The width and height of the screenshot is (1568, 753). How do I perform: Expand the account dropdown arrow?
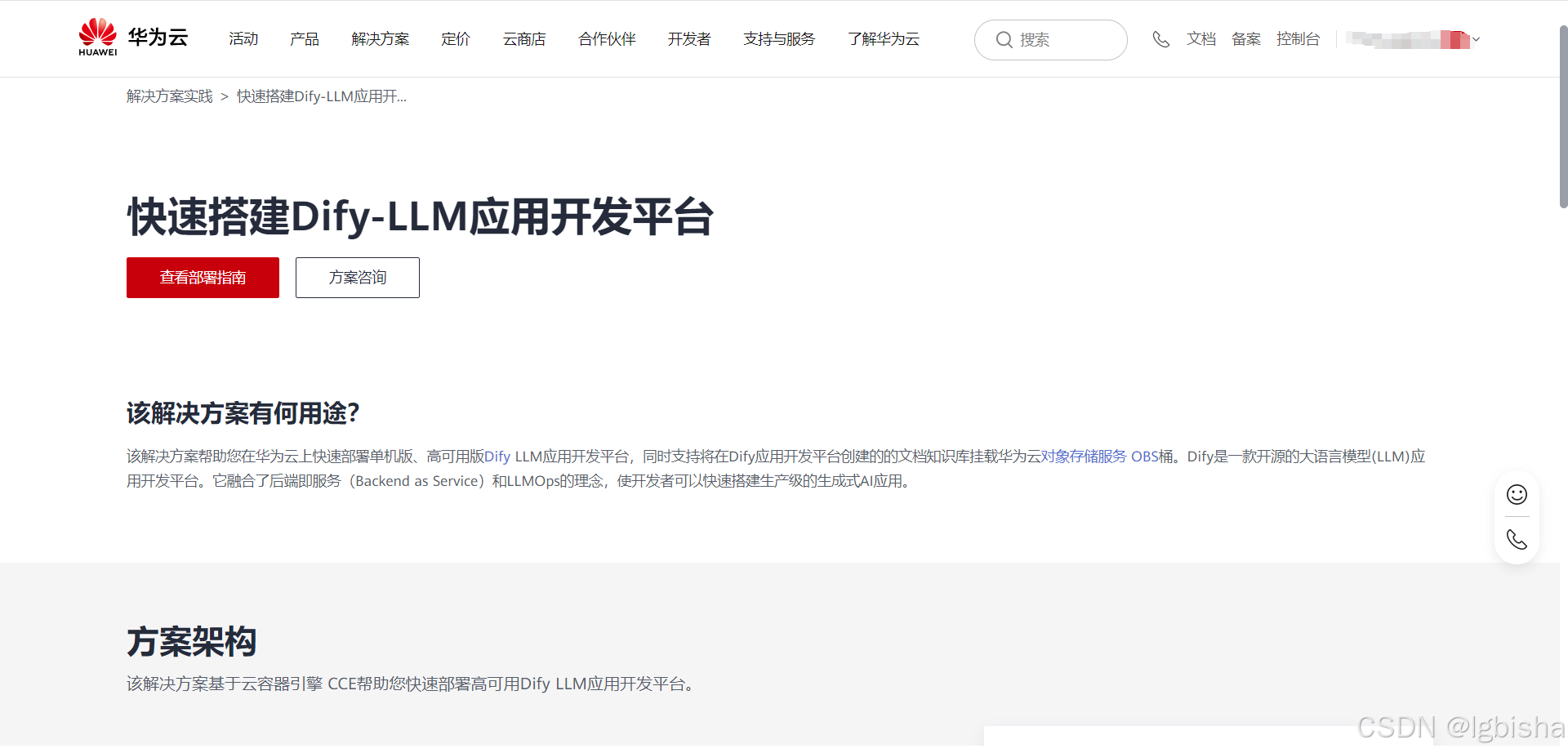point(1476,39)
